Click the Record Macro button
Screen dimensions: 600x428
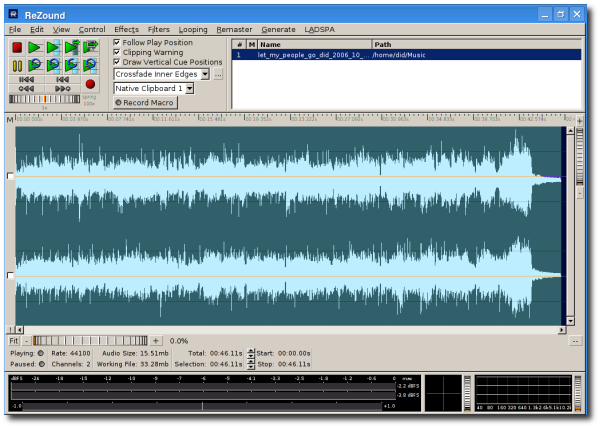(x=145, y=102)
